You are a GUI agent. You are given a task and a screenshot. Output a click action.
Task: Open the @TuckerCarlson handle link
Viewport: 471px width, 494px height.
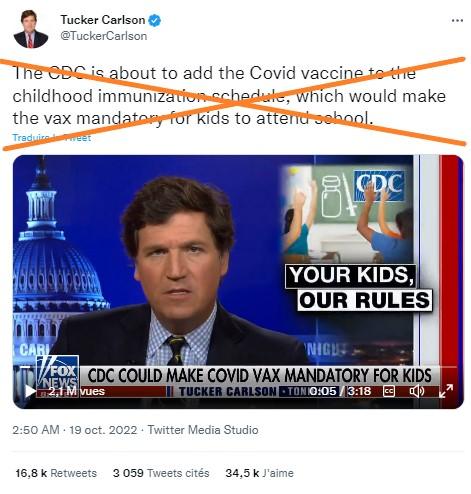coord(104,36)
